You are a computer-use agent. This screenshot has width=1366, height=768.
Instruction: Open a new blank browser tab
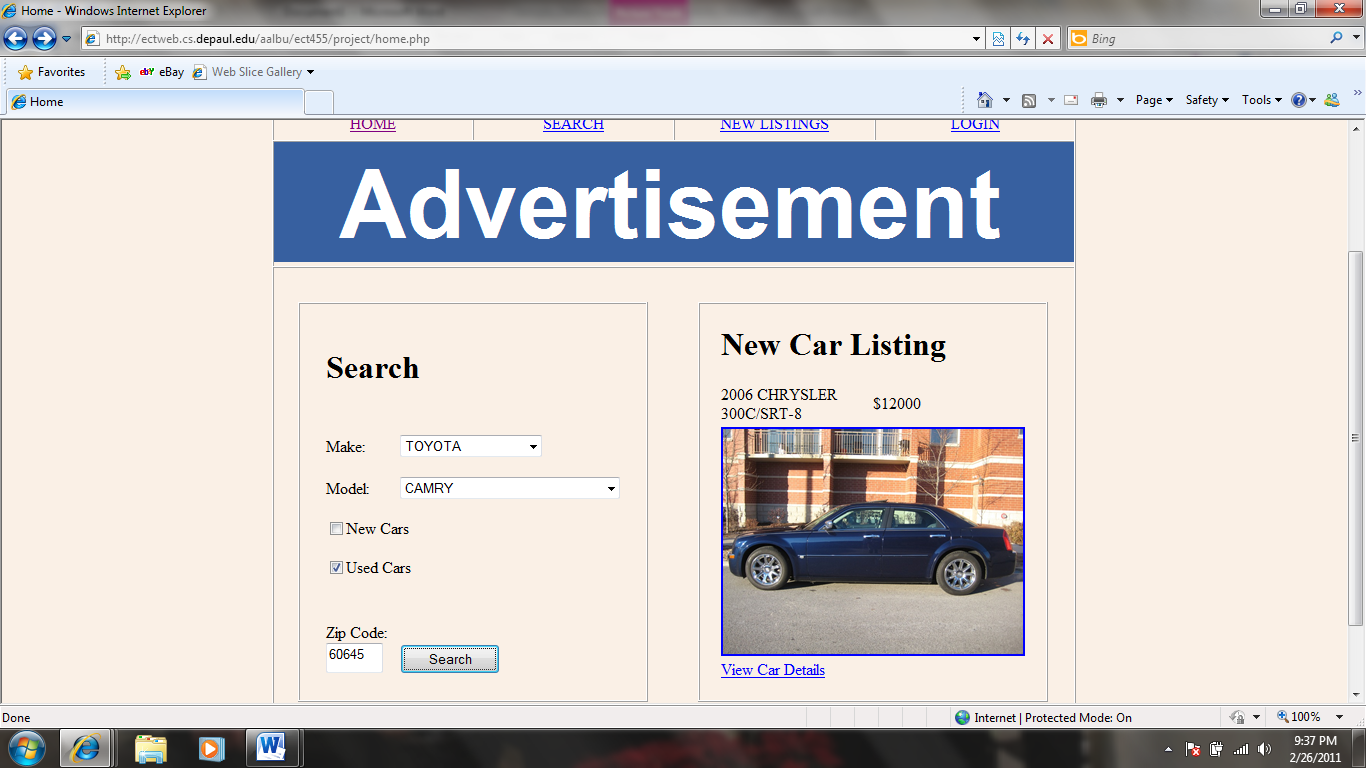319,102
